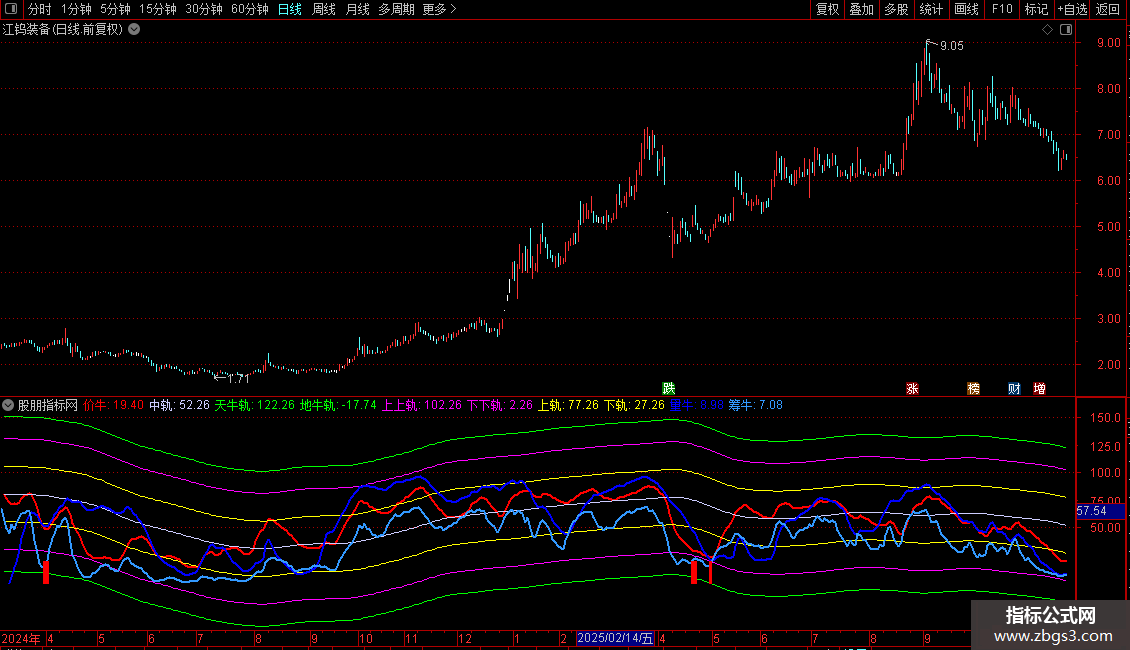
Task: Expand the 江钨装备 stock title dropdown arrow
Action: 134,29
